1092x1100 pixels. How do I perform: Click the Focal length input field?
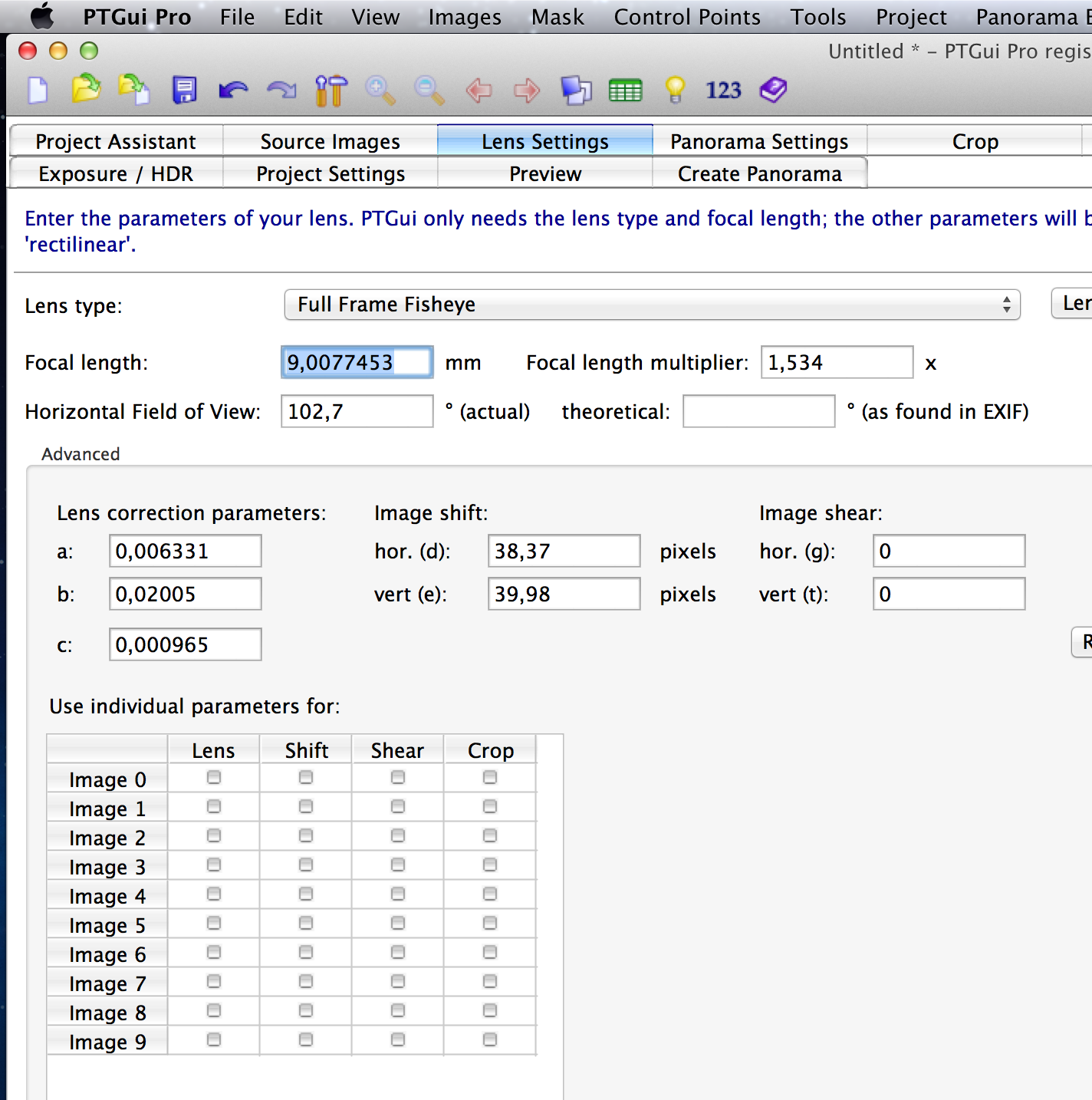pos(357,362)
